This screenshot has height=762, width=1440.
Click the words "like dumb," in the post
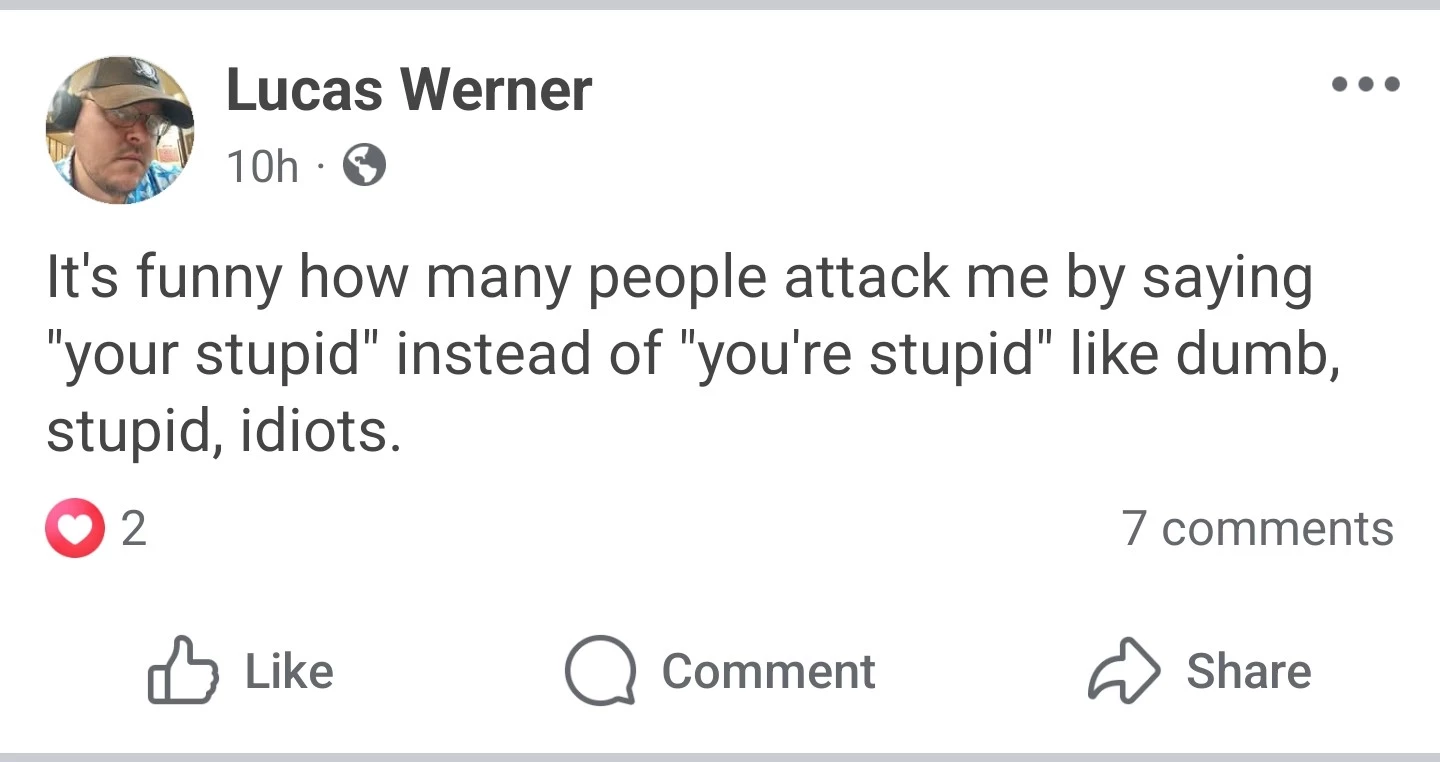1204,356
